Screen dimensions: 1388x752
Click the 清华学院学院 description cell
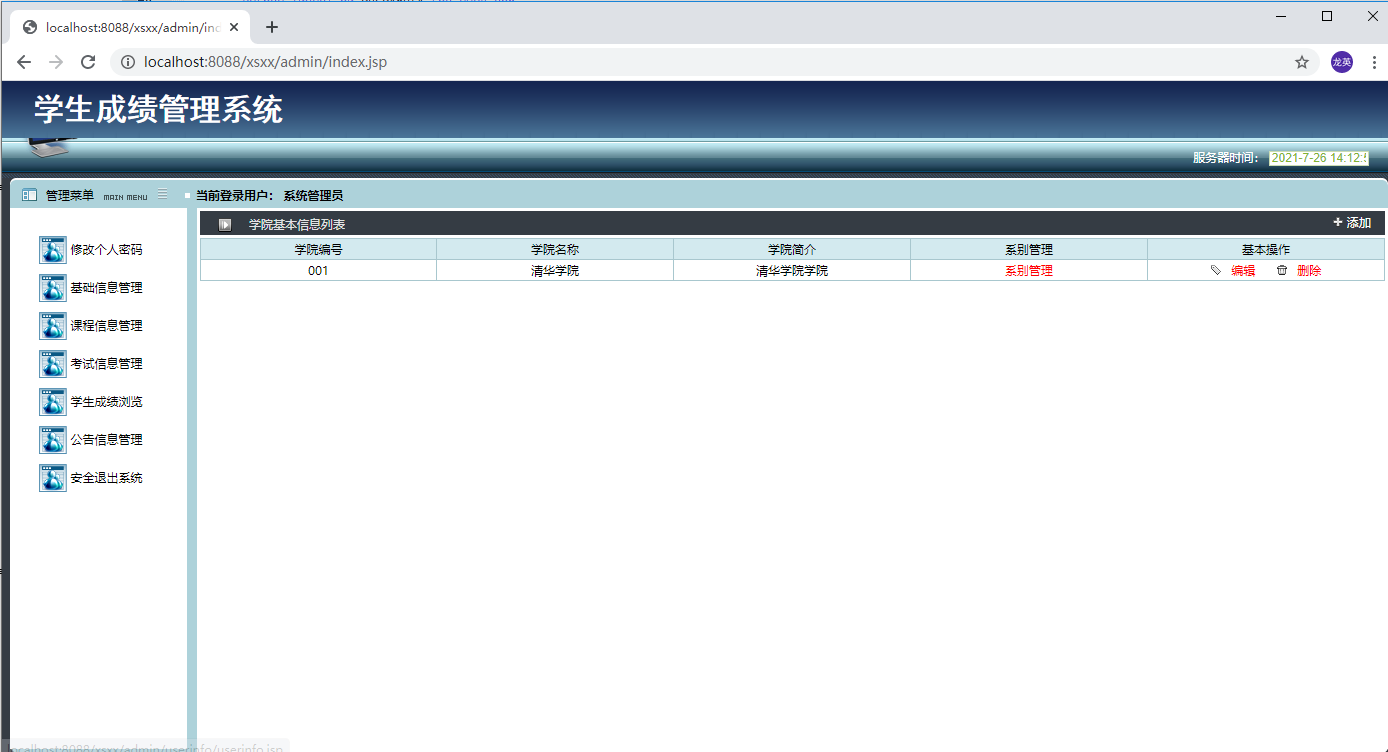tap(792, 271)
